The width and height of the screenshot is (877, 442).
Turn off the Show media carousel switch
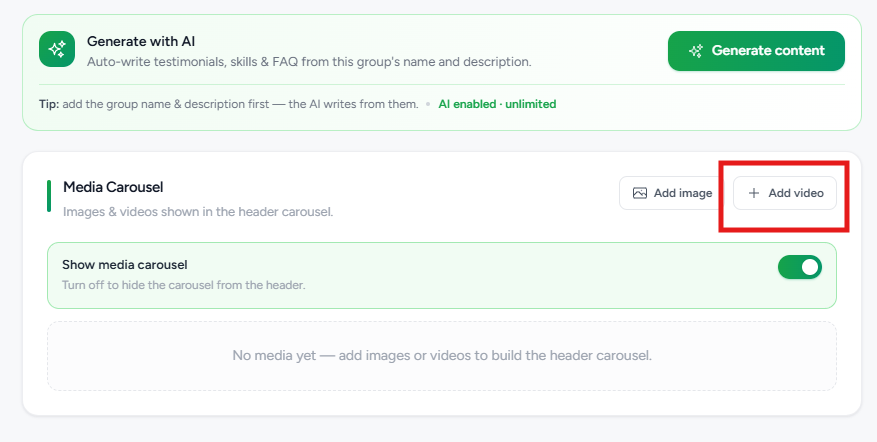(x=800, y=267)
